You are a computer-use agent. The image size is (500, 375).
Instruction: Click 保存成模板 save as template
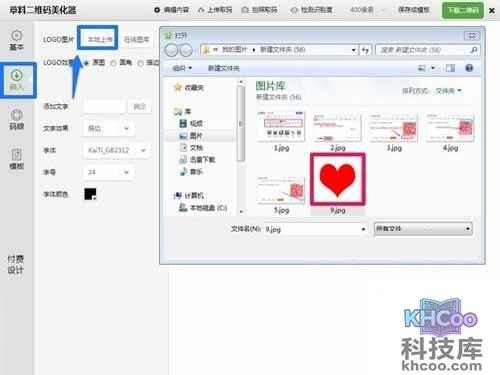tap(414, 10)
